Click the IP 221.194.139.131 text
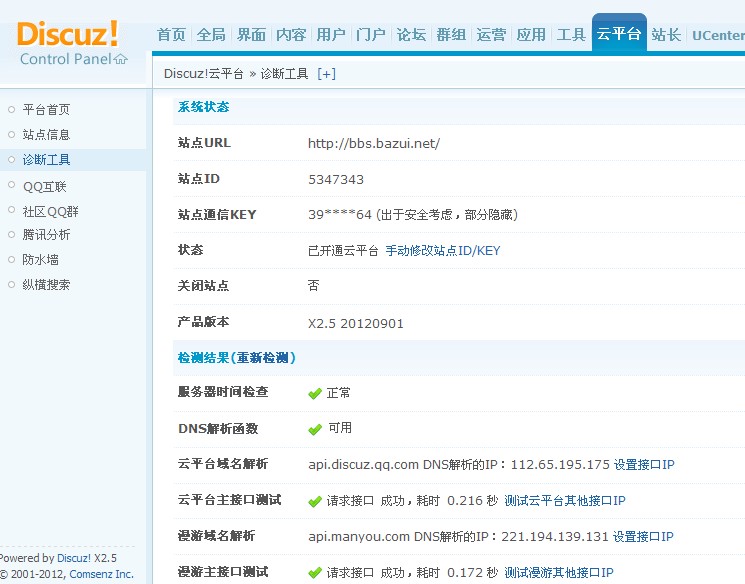The image size is (745, 584). click(x=555, y=536)
